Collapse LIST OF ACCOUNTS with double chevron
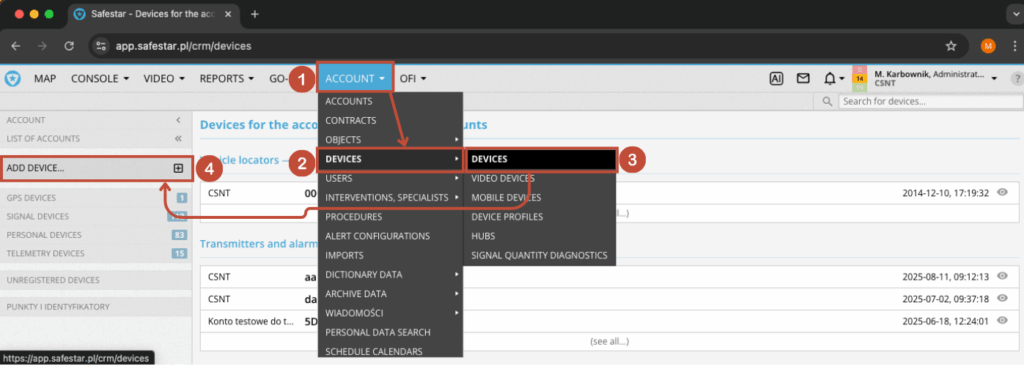The image size is (1024, 366). 178,139
